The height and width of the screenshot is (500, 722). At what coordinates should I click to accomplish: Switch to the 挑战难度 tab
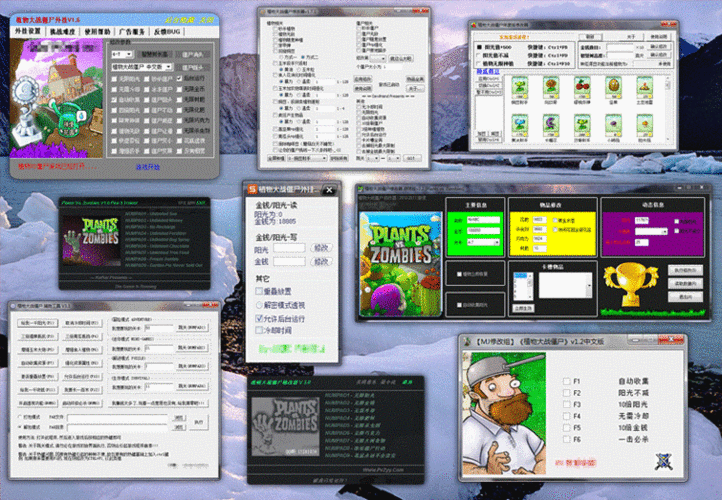(62, 32)
